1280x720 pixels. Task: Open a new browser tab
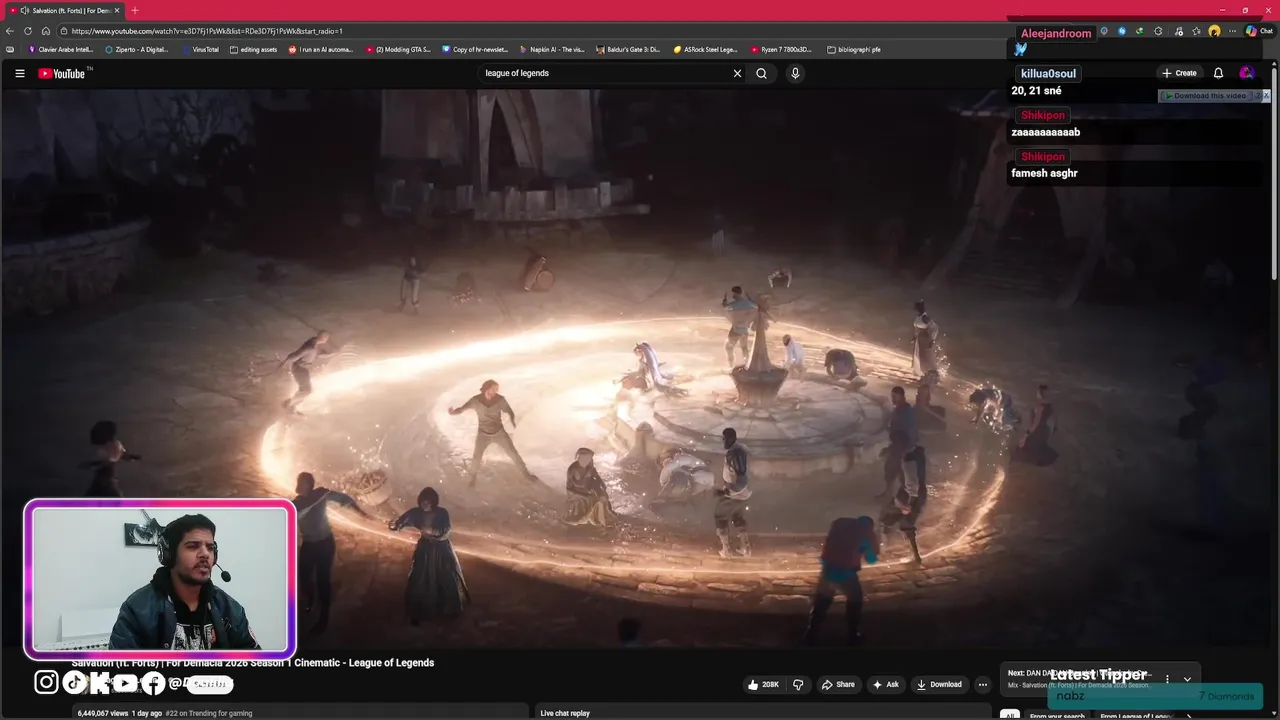pyautogui.click(x=135, y=10)
